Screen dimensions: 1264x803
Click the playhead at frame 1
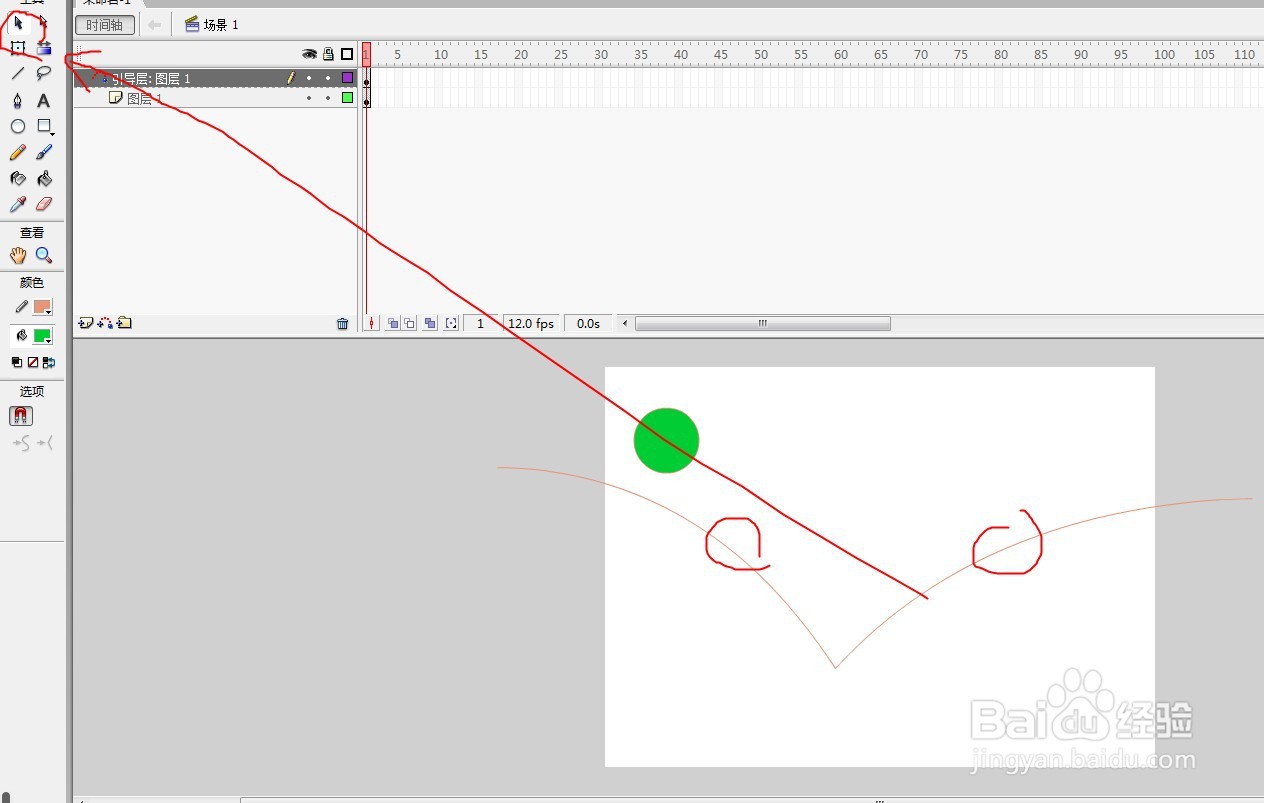click(366, 54)
